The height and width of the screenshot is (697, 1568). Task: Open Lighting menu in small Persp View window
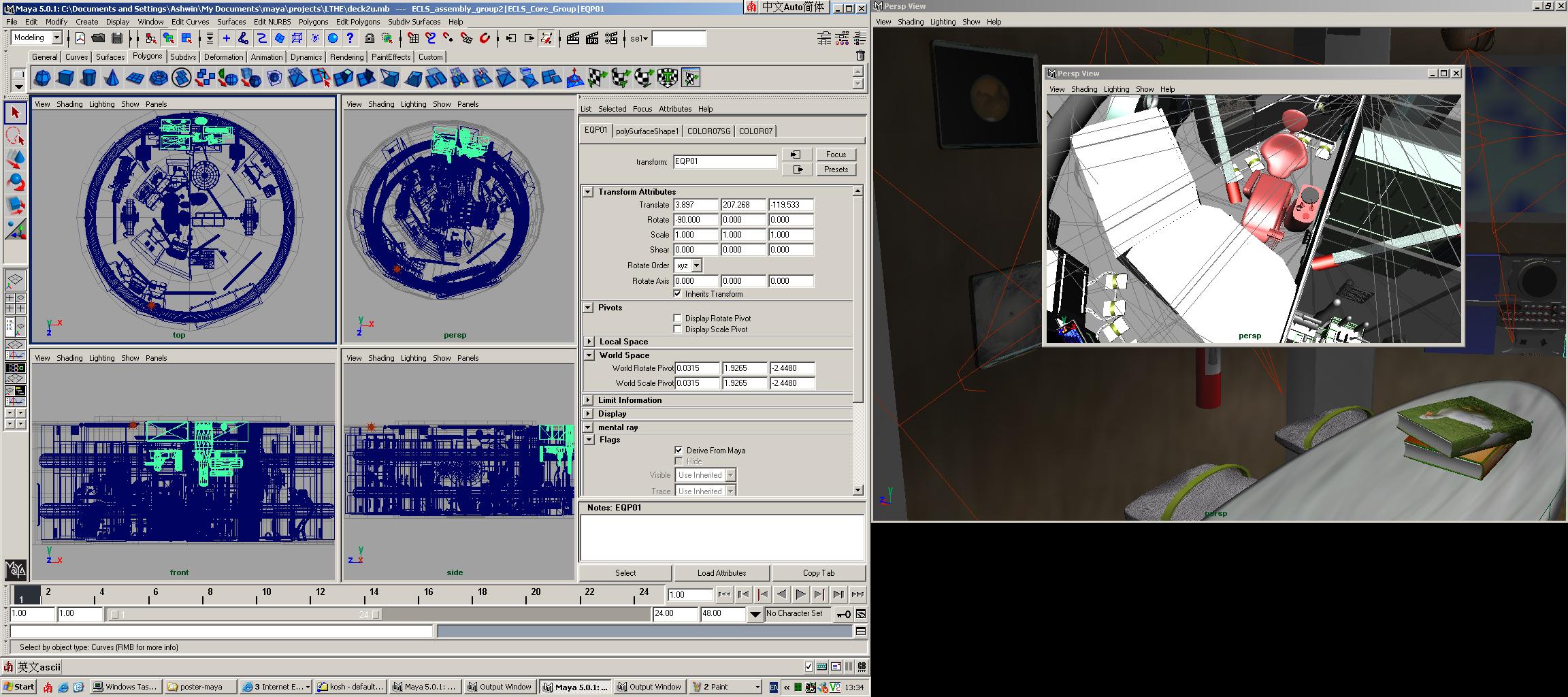[x=1116, y=89]
